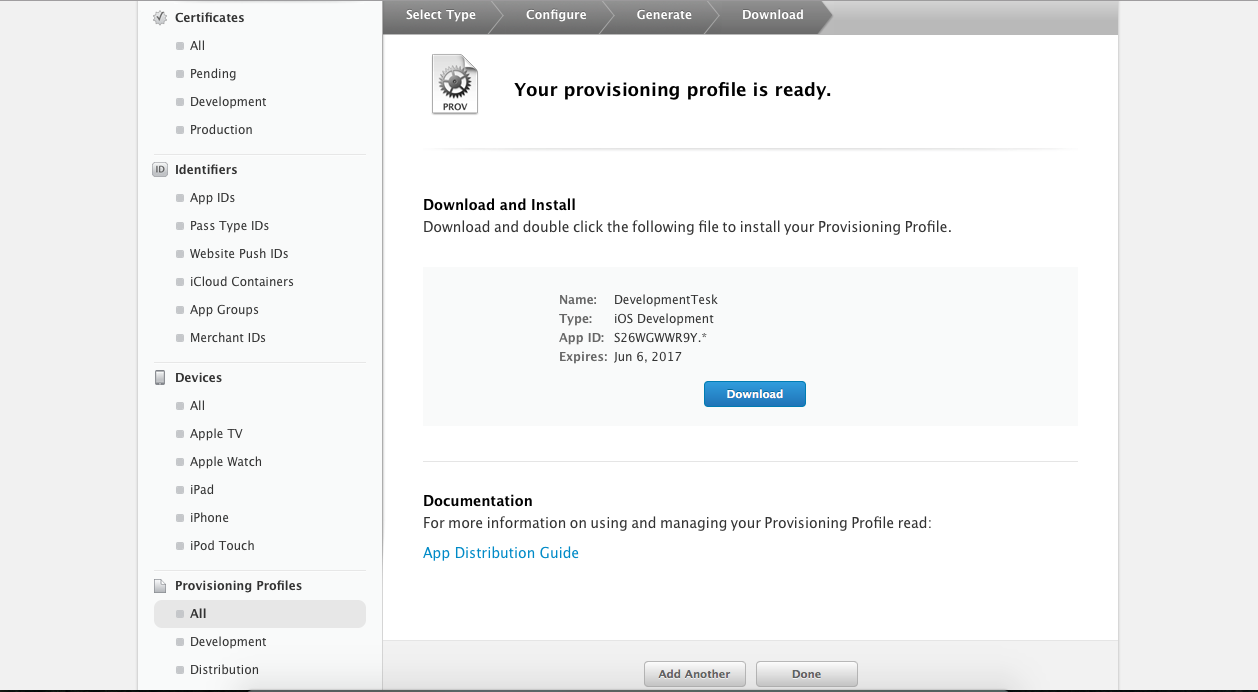Show Apple Watch devices
Image resolution: width=1258 pixels, height=692 pixels.
point(225,461)
